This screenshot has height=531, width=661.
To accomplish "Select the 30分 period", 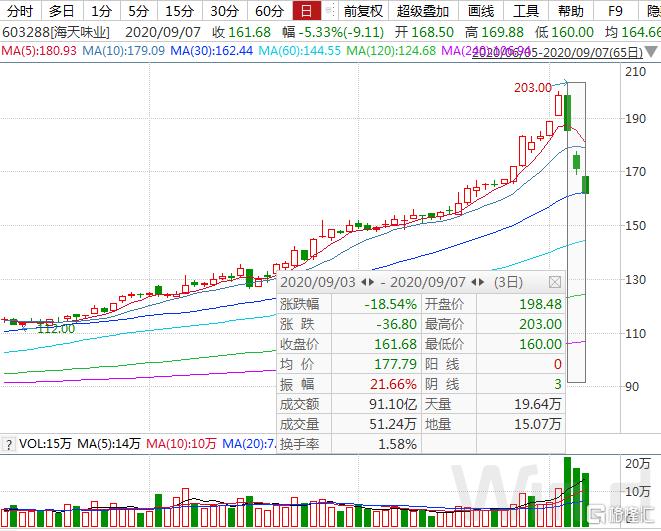I will point(225,11).
